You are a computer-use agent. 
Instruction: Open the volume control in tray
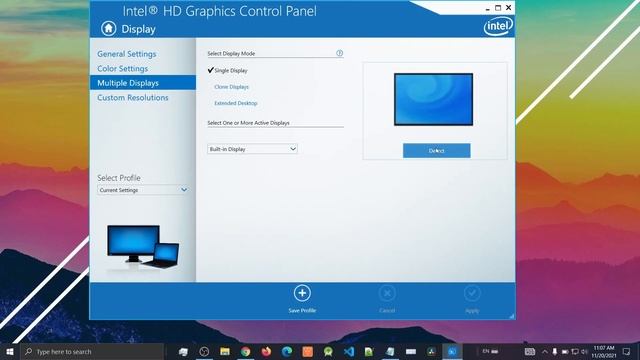point(584,351)
